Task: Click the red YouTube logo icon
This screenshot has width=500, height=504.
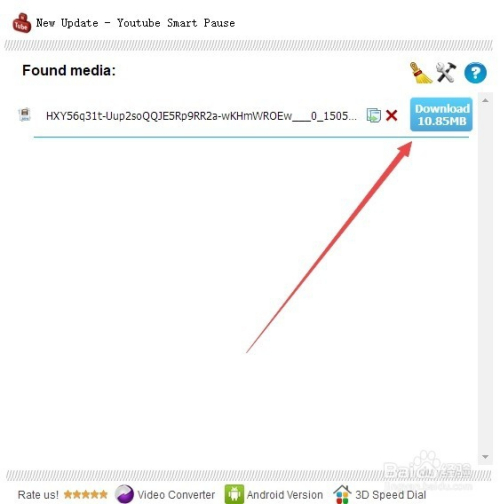Action: (22, 23)
